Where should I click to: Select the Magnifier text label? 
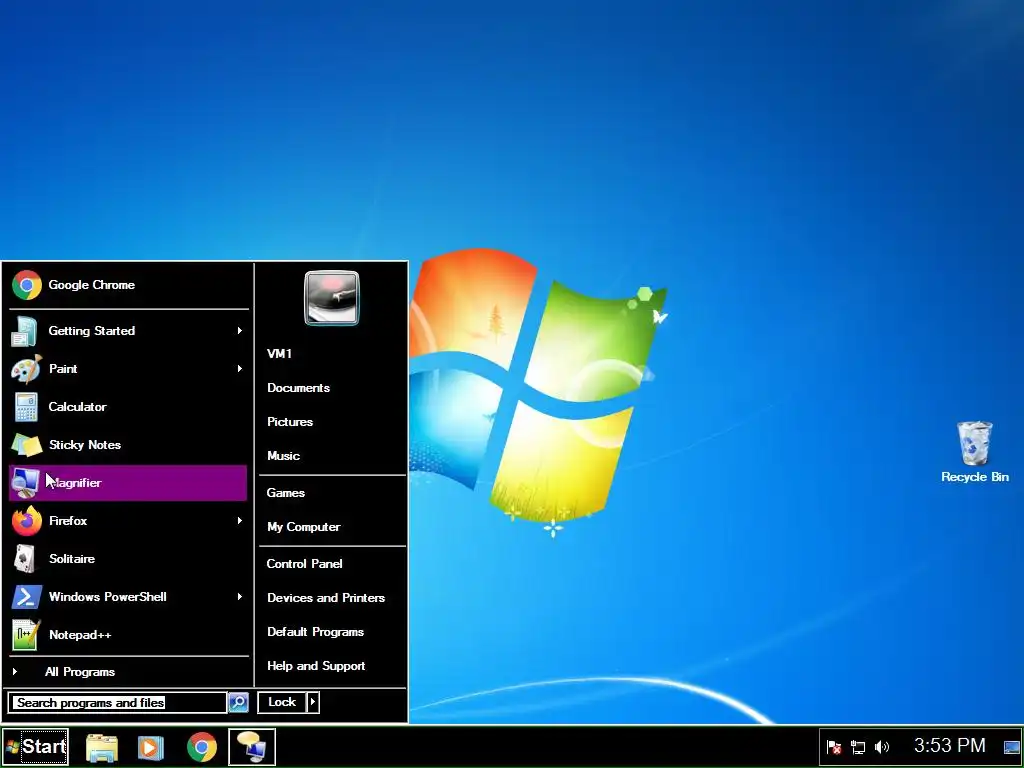coord(75,483)
